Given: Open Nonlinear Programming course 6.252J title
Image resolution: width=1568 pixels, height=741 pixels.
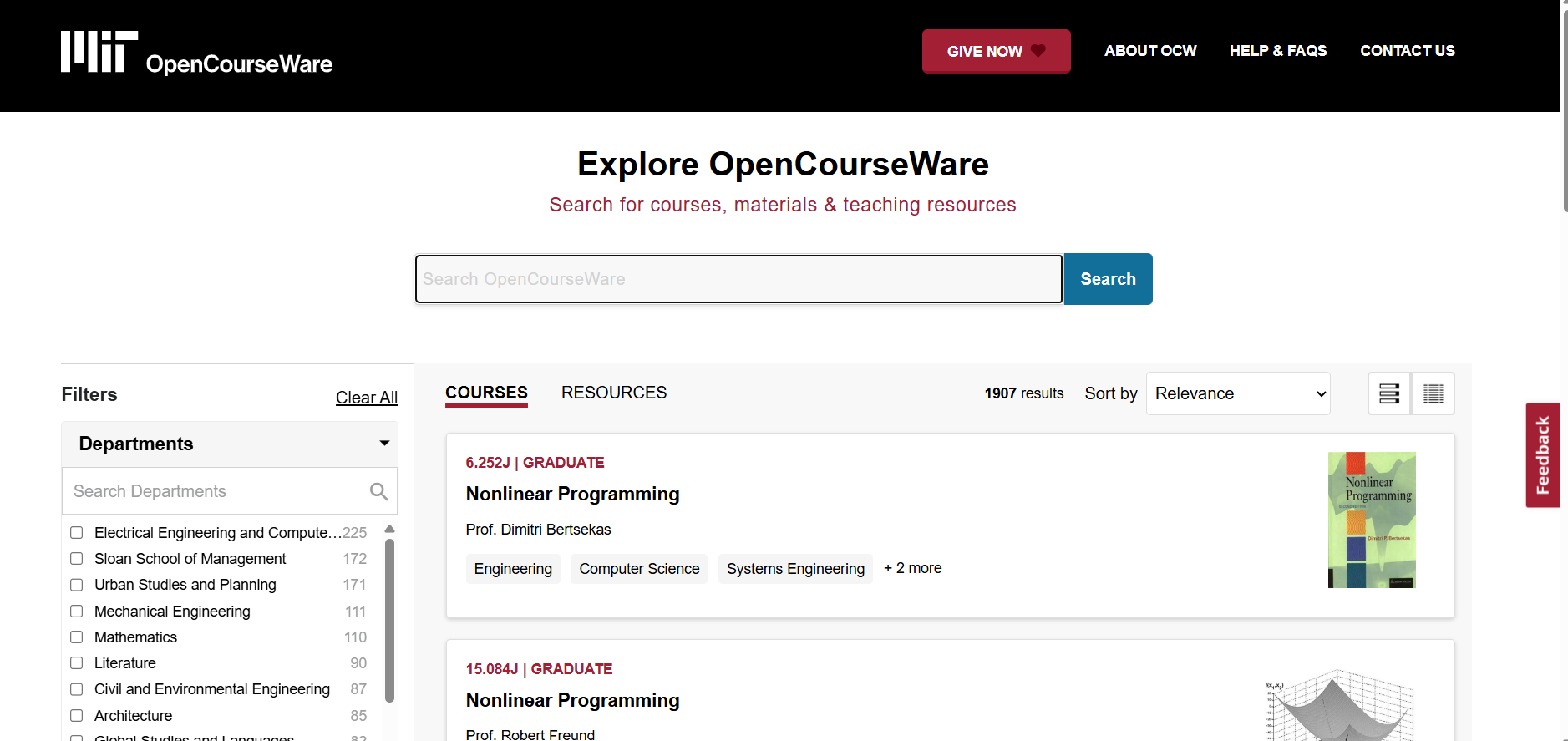Looking at the screenshot, I should point(573,494).
